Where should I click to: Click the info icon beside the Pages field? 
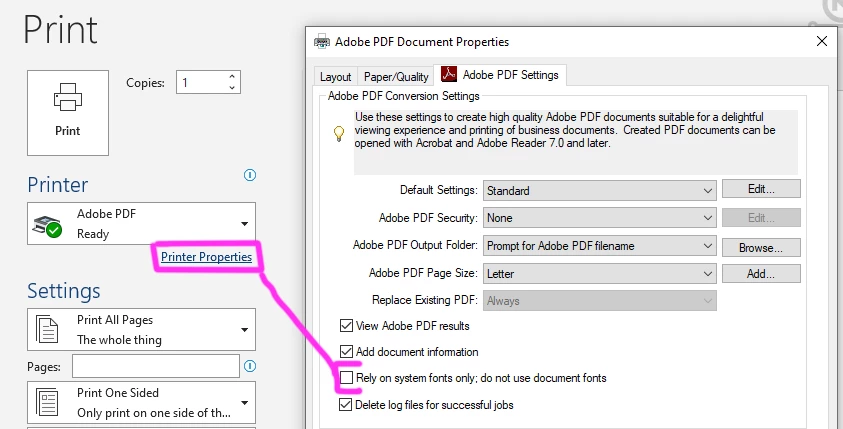(250, 366)
